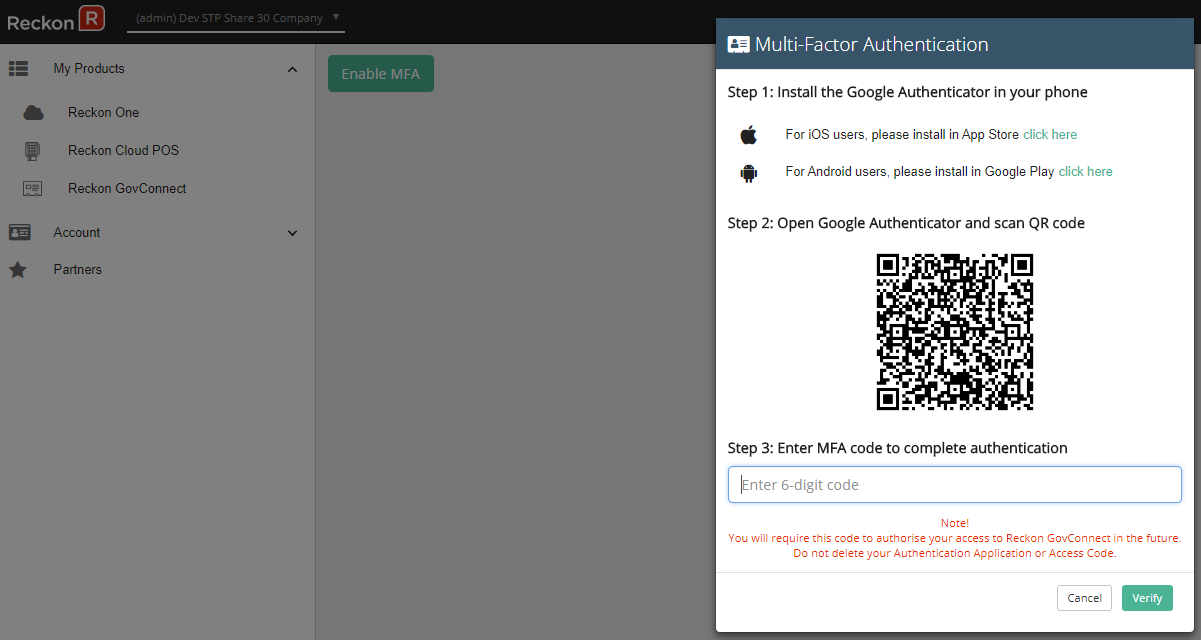Click the Enable MFA button
Image resolution: width=1201 pixels, height=640 pixels.
tap(381, 74)
